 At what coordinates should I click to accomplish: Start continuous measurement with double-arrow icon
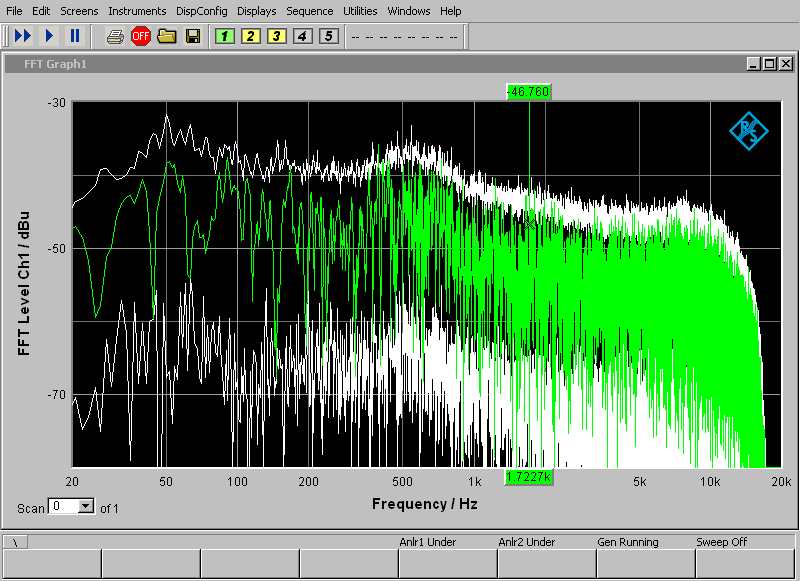23,36
